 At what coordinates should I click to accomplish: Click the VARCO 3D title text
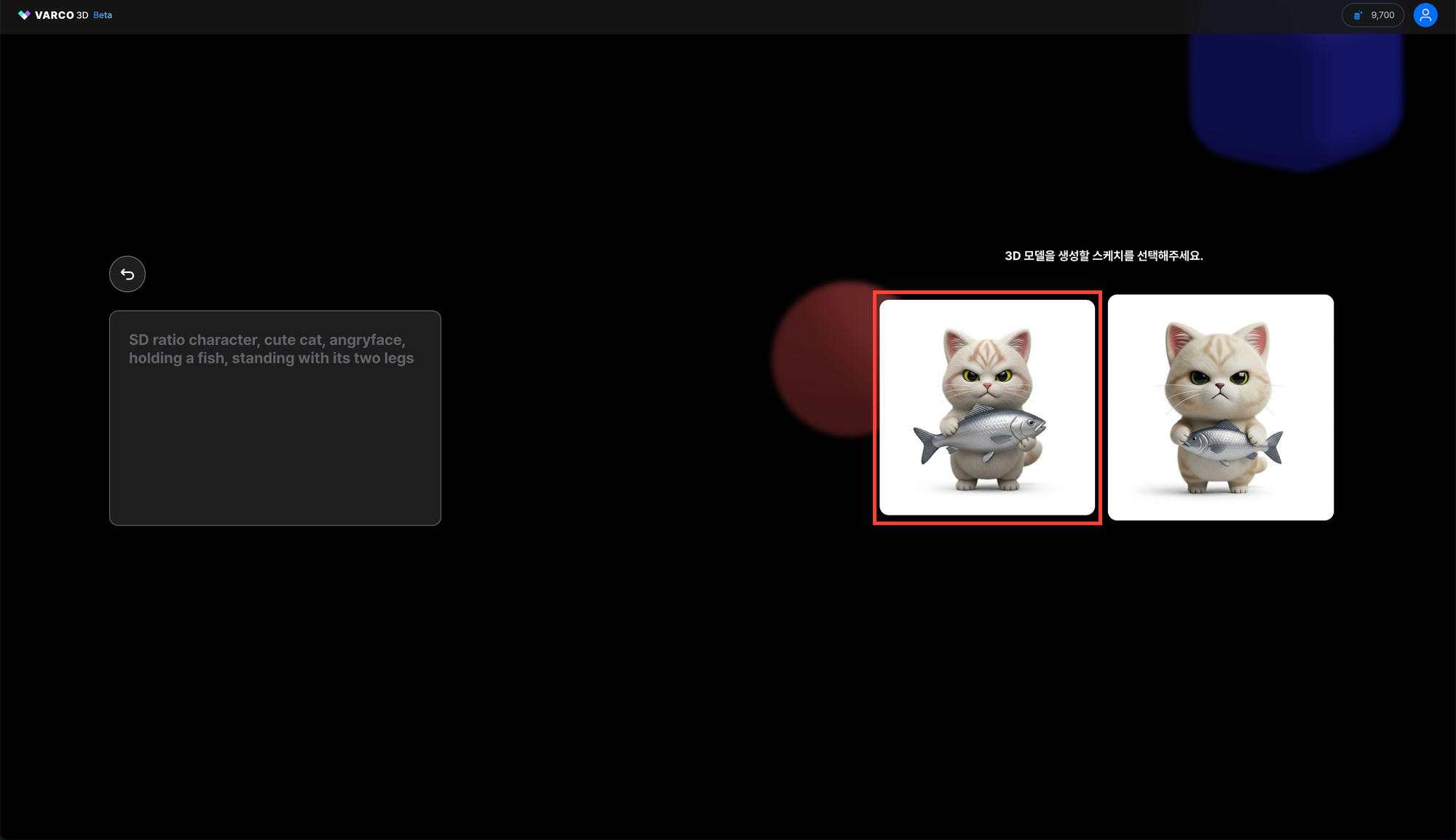point(61,15)
